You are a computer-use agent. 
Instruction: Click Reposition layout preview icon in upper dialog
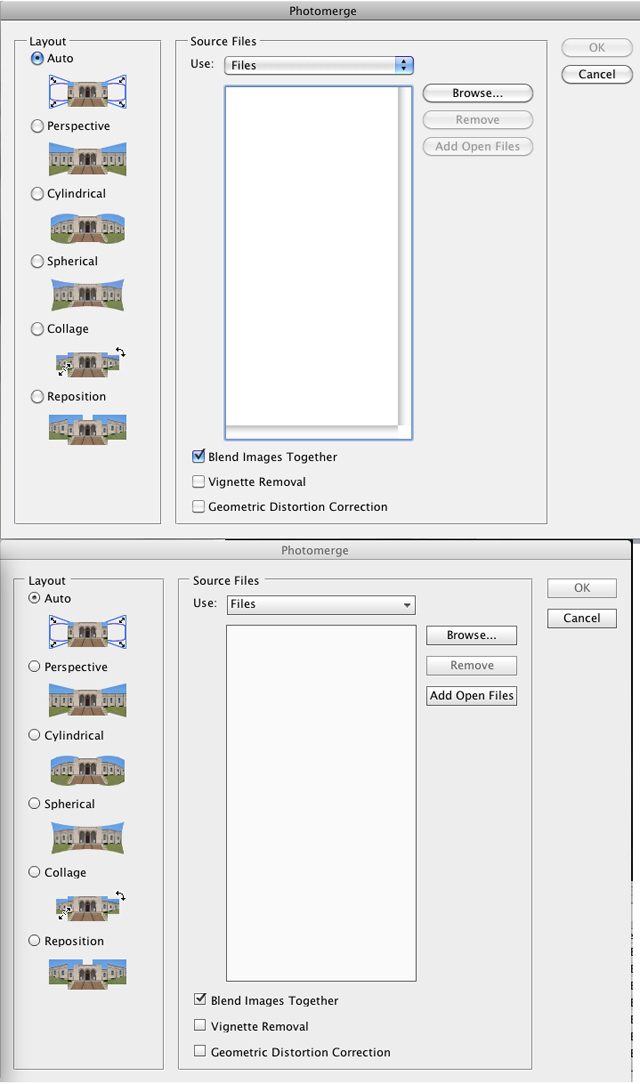pyautogui.click(x=88, y=429)
